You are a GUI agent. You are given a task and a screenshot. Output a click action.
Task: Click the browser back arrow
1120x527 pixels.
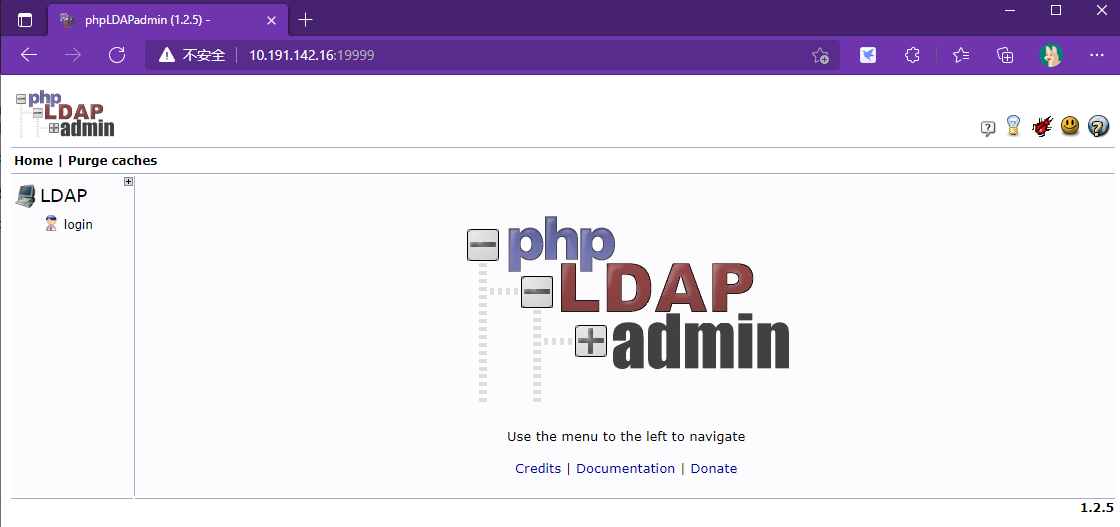tap(29, 55)
